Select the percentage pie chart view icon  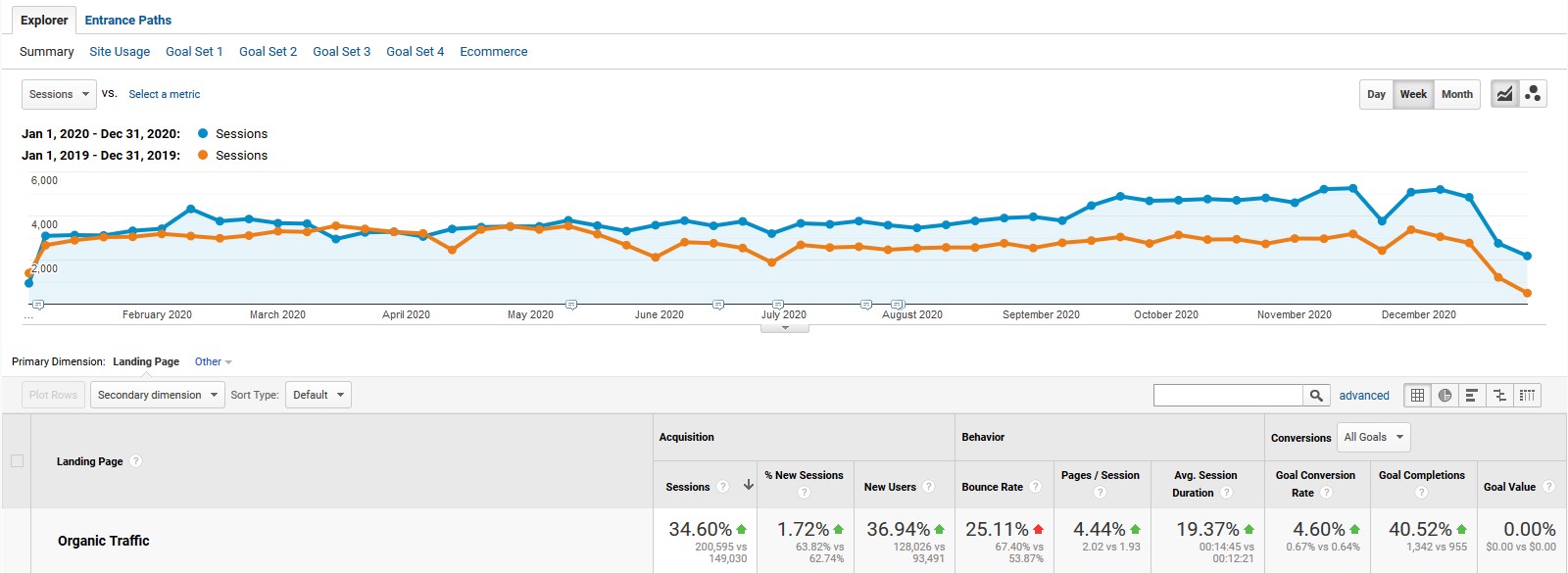coord(1445,395)
